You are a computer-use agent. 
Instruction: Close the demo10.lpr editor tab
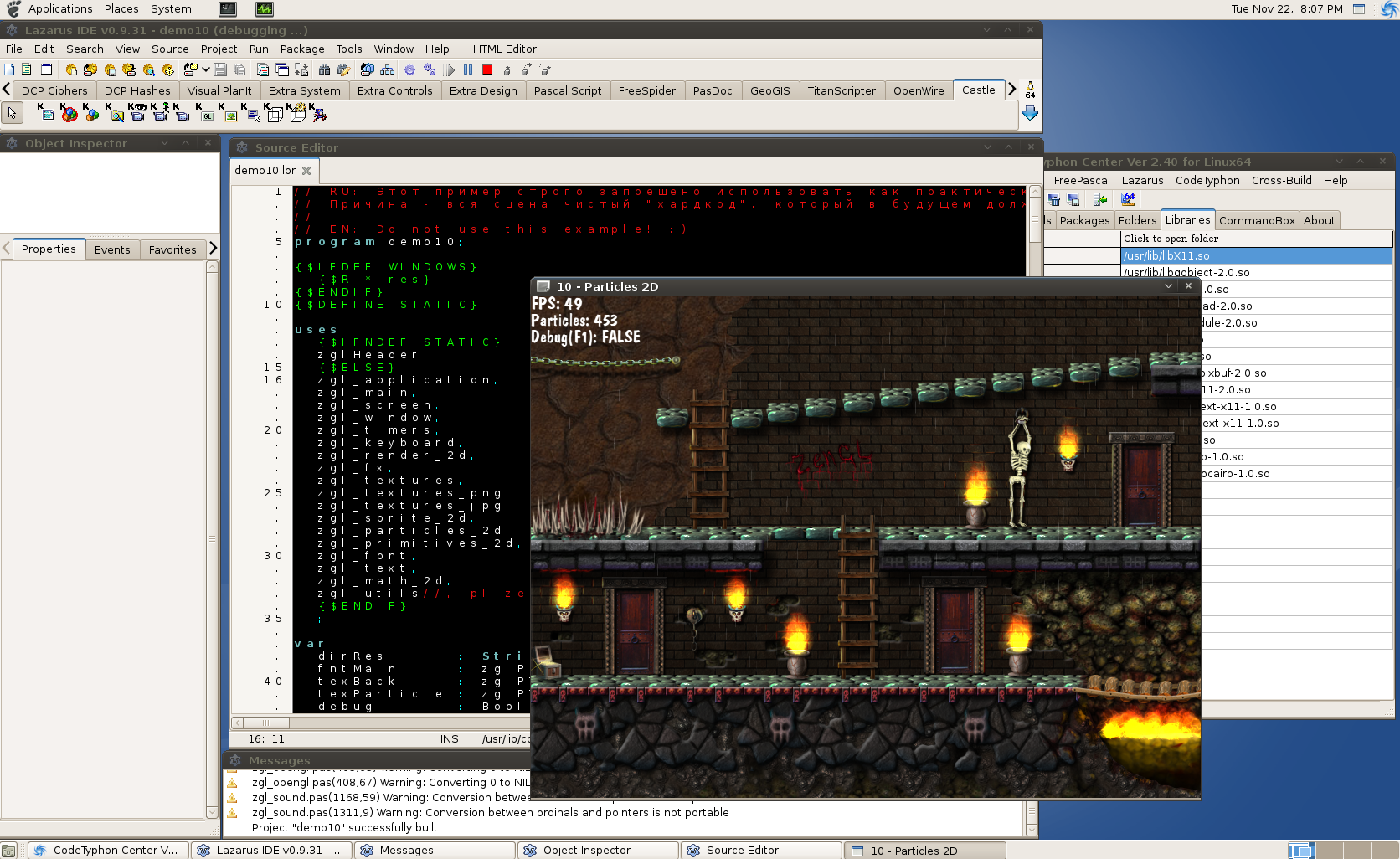[x=306, y=170]
